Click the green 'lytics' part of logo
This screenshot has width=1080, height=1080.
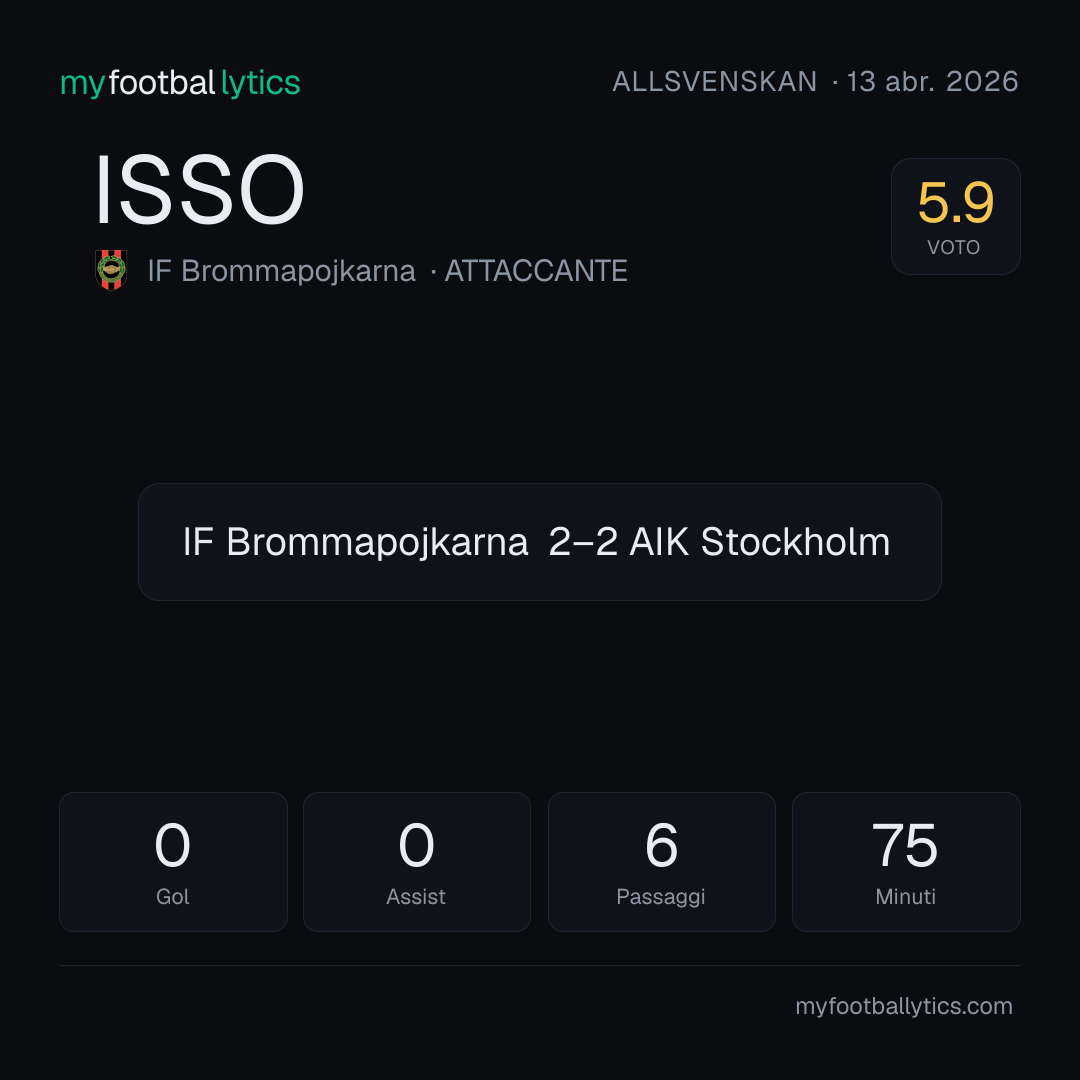pyautogui.click(x=260, y=83)
